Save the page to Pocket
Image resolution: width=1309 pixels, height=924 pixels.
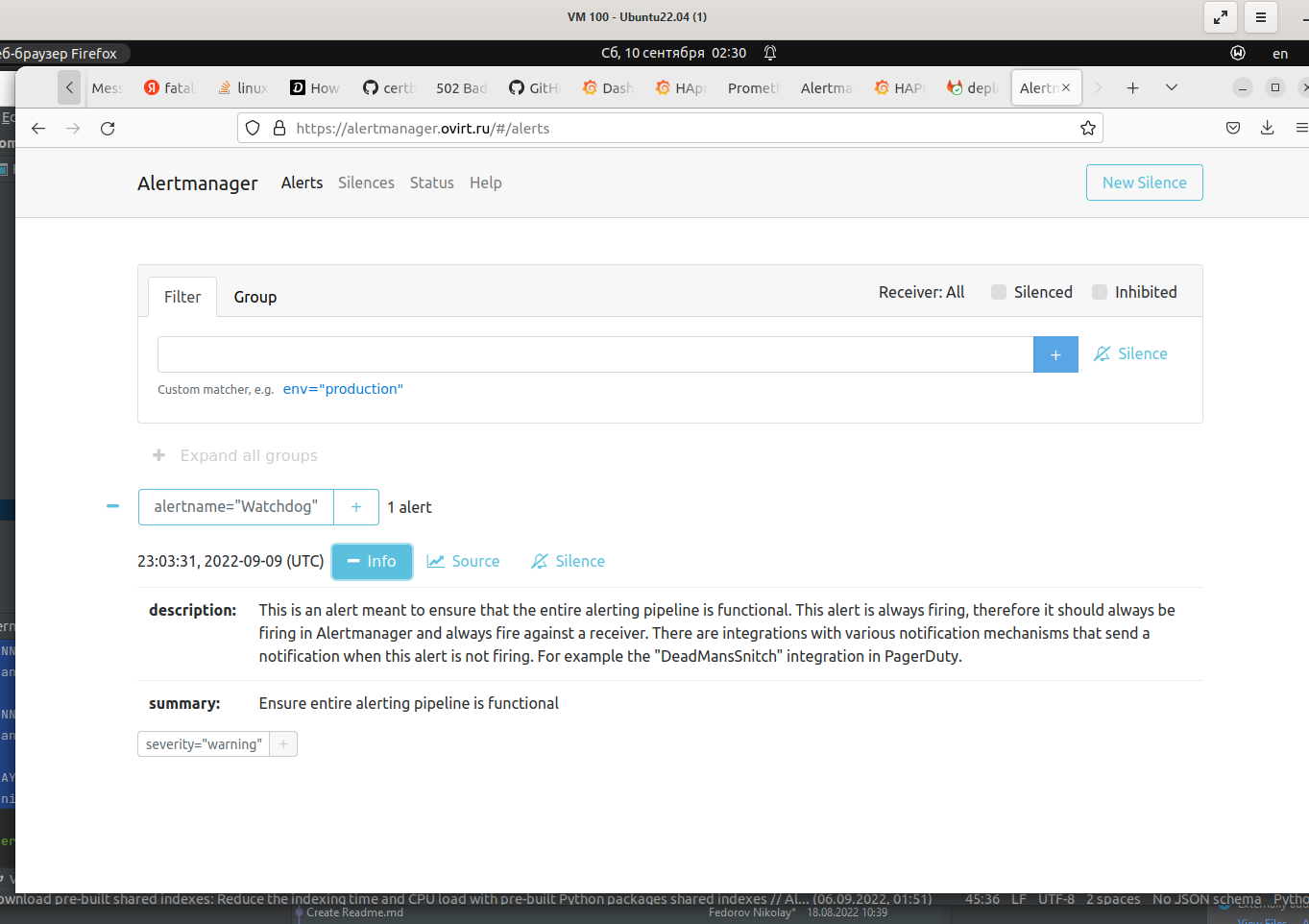[1233, 128]
